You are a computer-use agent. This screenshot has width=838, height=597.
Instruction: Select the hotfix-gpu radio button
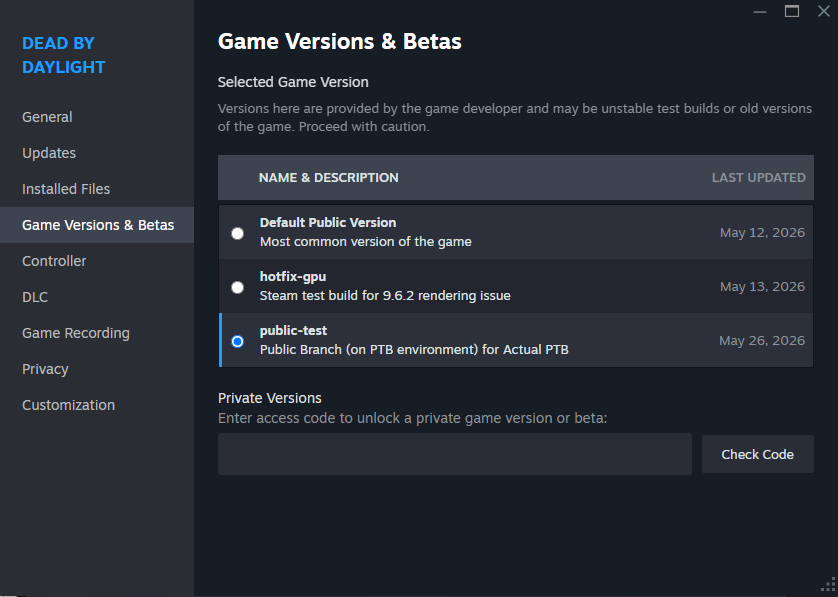click(237, 288)
